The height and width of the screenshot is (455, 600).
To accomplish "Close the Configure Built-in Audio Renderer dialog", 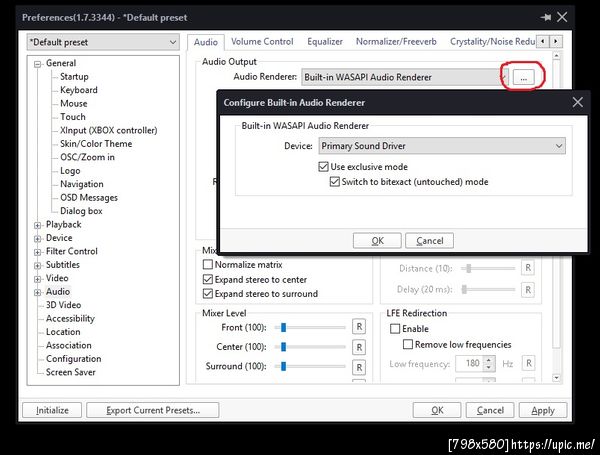I will 577,102.
